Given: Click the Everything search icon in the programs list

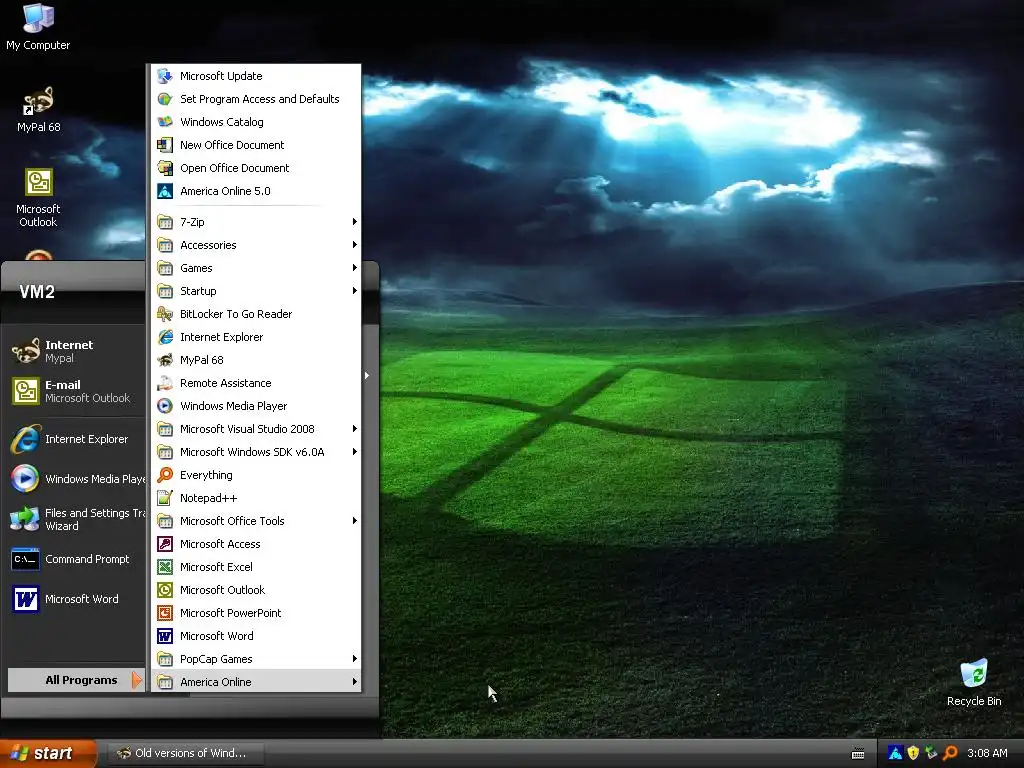Looking at the screenshot, I should point(165,475).
